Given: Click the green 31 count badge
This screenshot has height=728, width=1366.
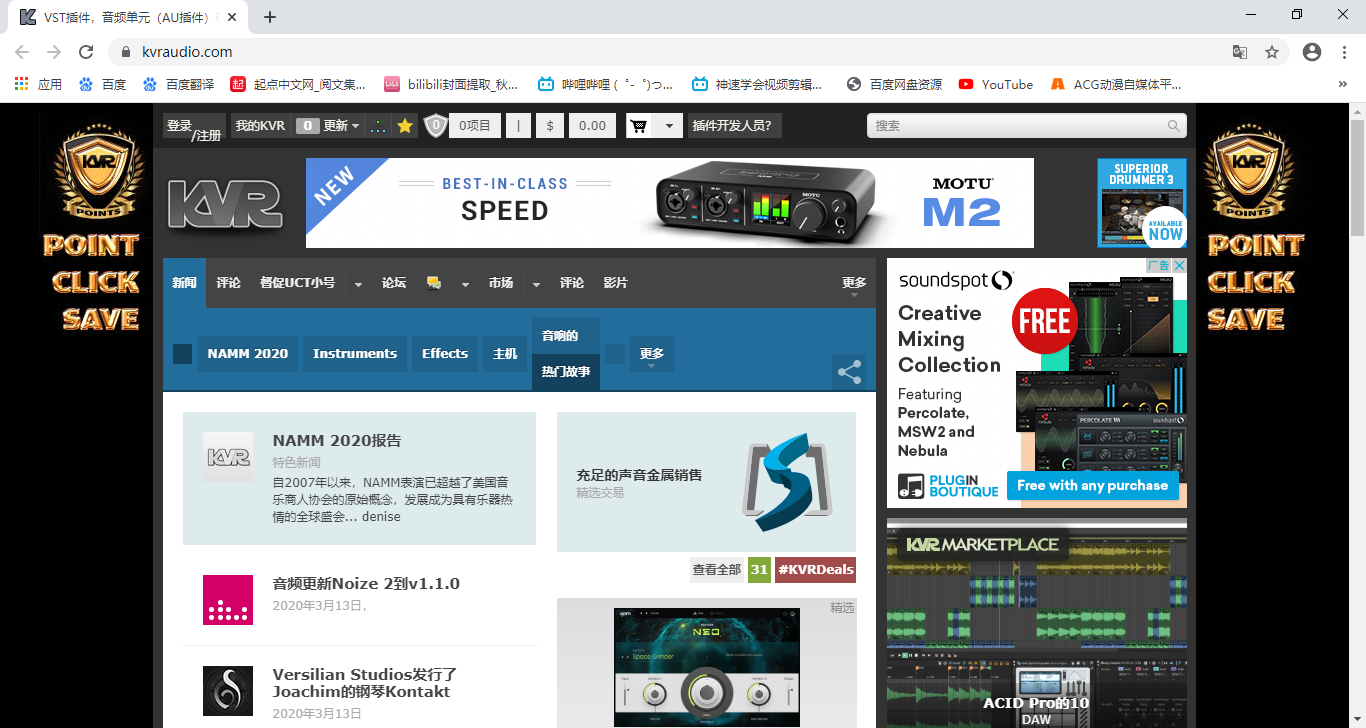Looking at the screenshot, I should 759,570.
